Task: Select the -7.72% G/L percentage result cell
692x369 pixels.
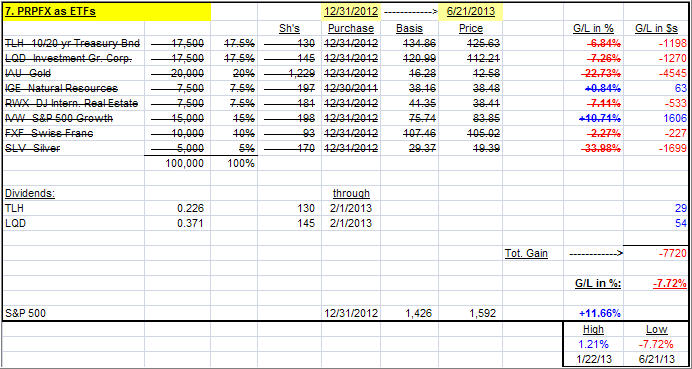Action: click(x=656, y=283)
